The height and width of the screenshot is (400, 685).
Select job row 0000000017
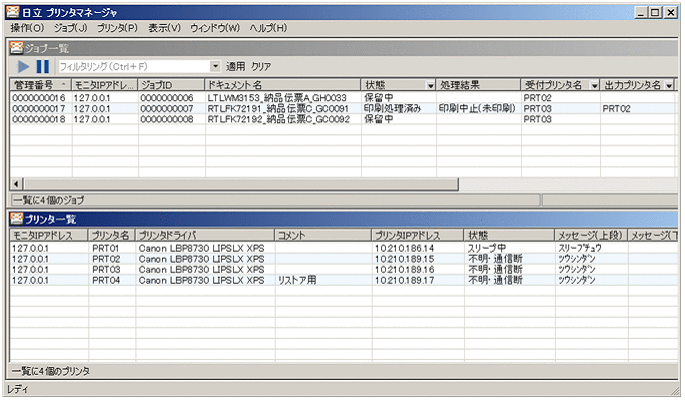(x=342, y=108)
